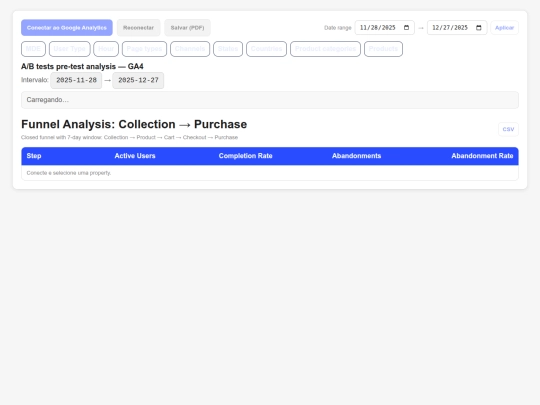The width and height of the screenshot is (540, 405).
Task: Switch to the User Type tab
Action: [x=70, y=49]
